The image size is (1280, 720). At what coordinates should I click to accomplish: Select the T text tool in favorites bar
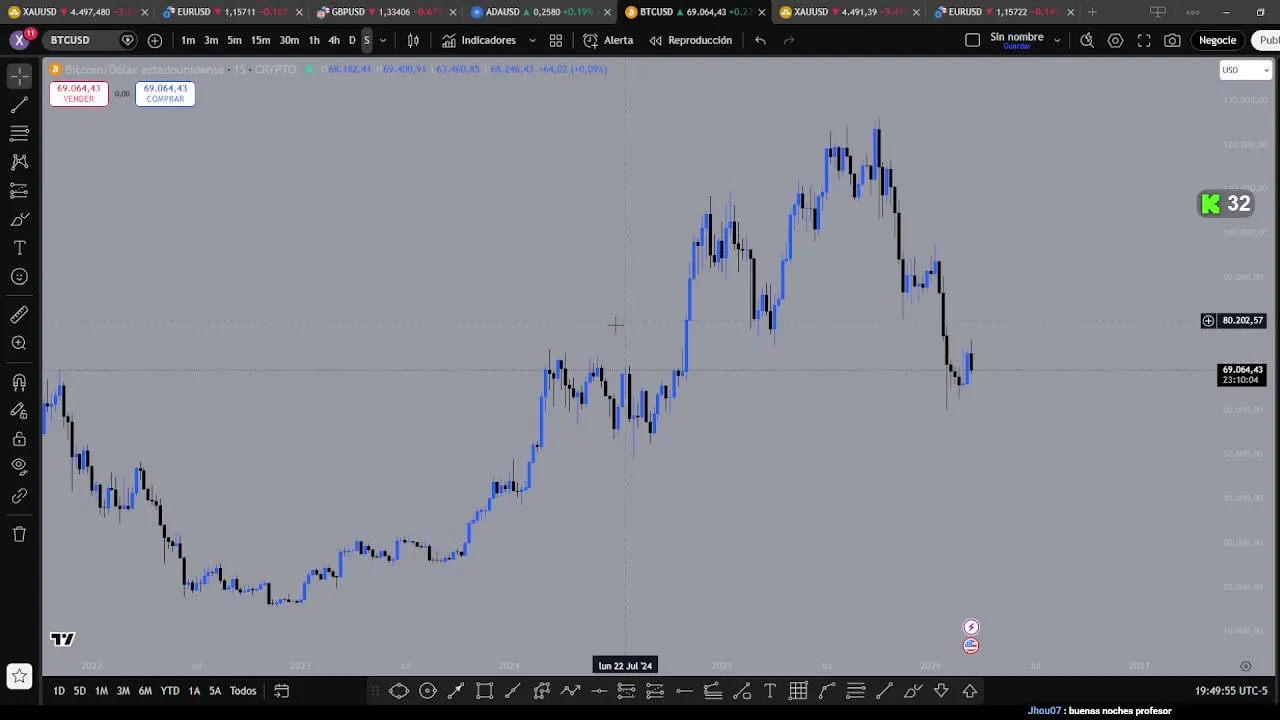point(770,691)
